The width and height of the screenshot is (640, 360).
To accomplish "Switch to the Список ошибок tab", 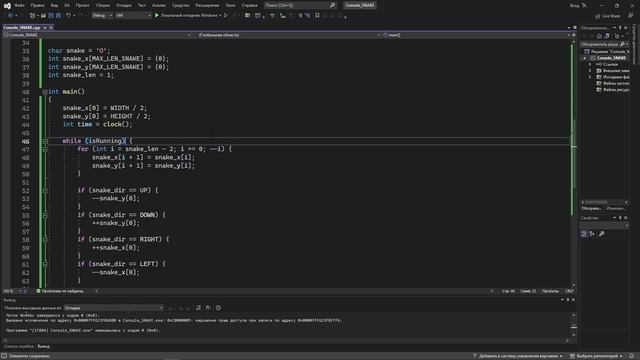I will 19,347.
